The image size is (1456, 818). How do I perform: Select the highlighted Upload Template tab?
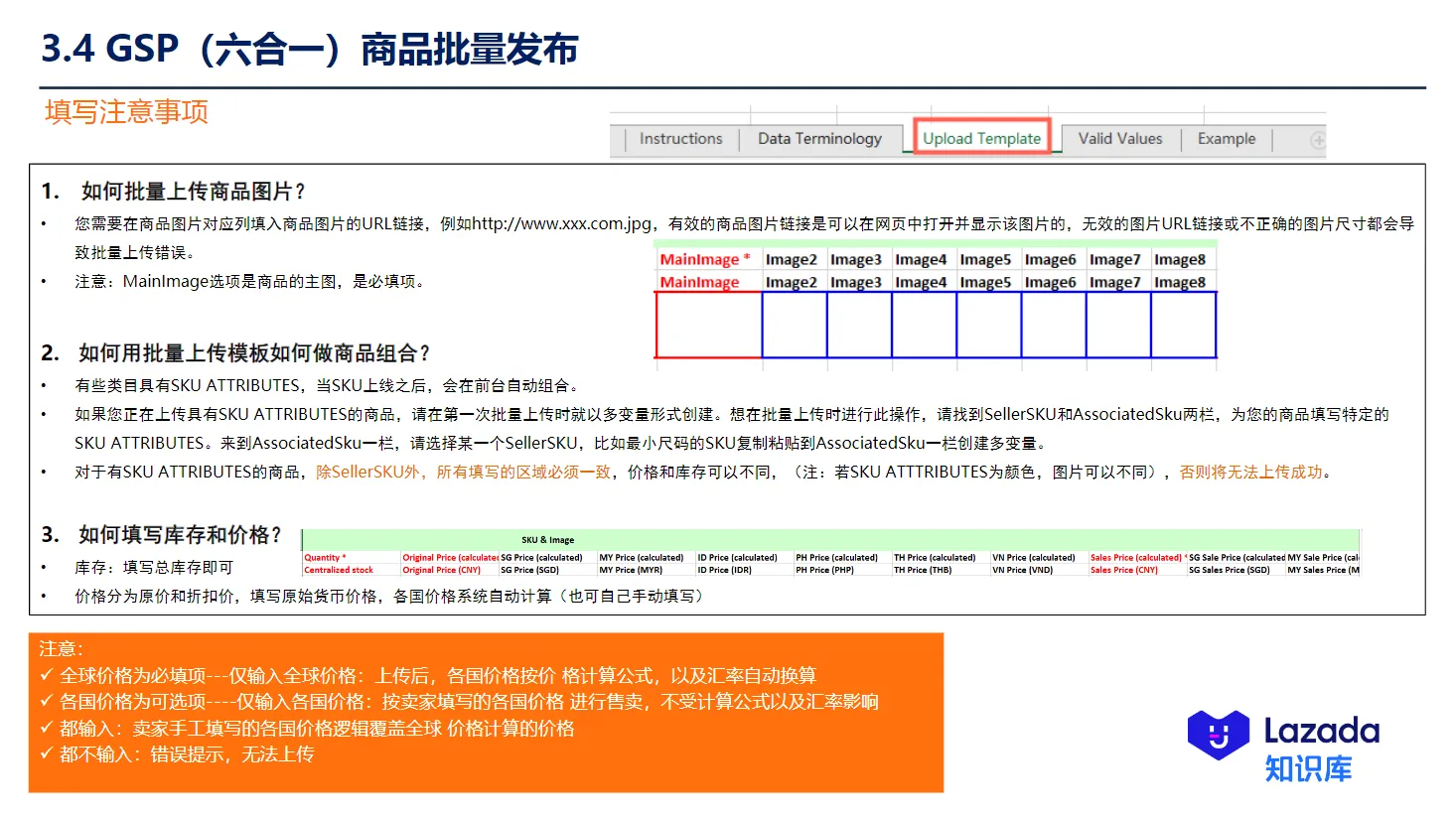981,138
